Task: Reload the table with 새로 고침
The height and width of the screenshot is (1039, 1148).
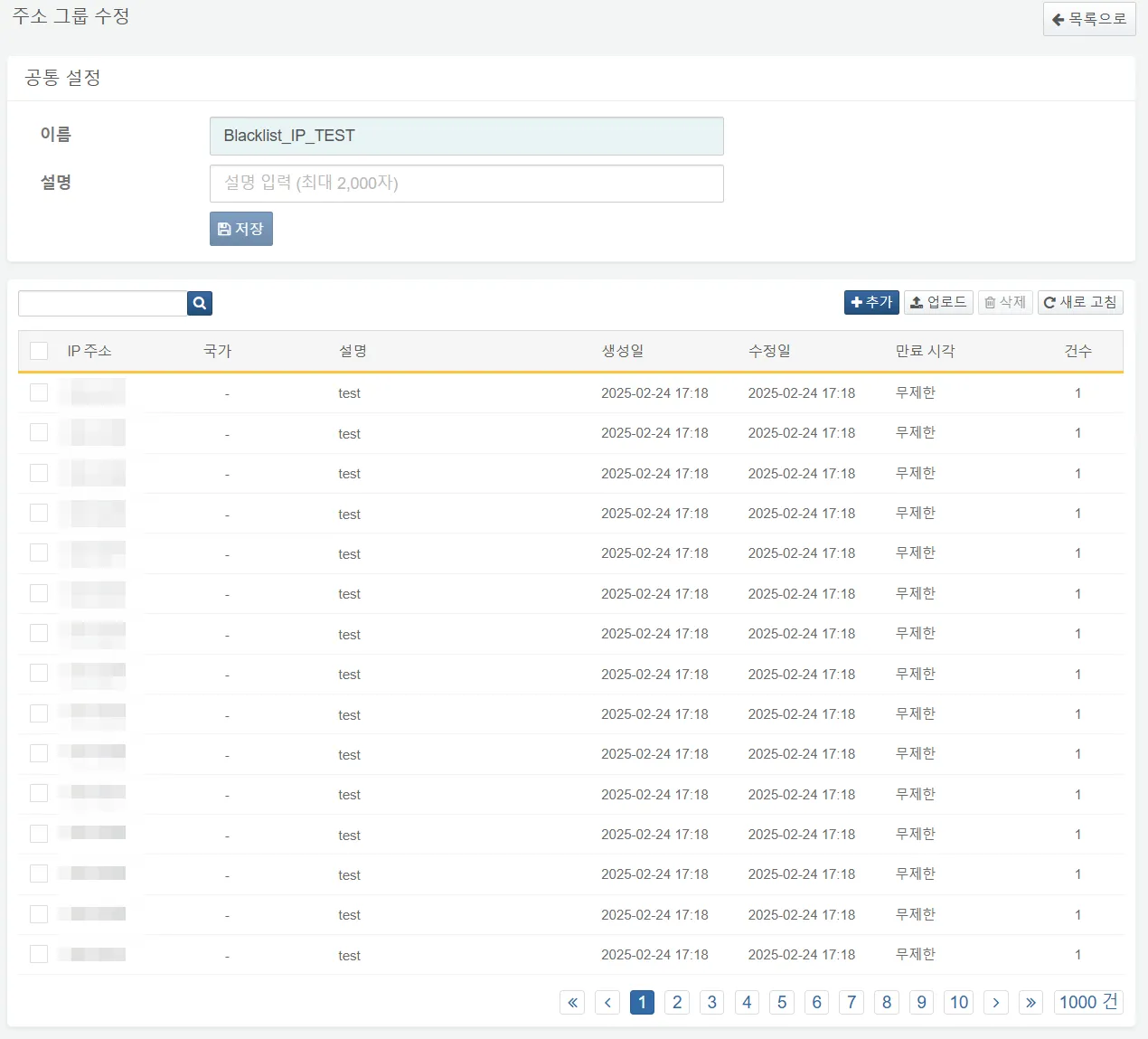Action: (x=1080, y=302)
